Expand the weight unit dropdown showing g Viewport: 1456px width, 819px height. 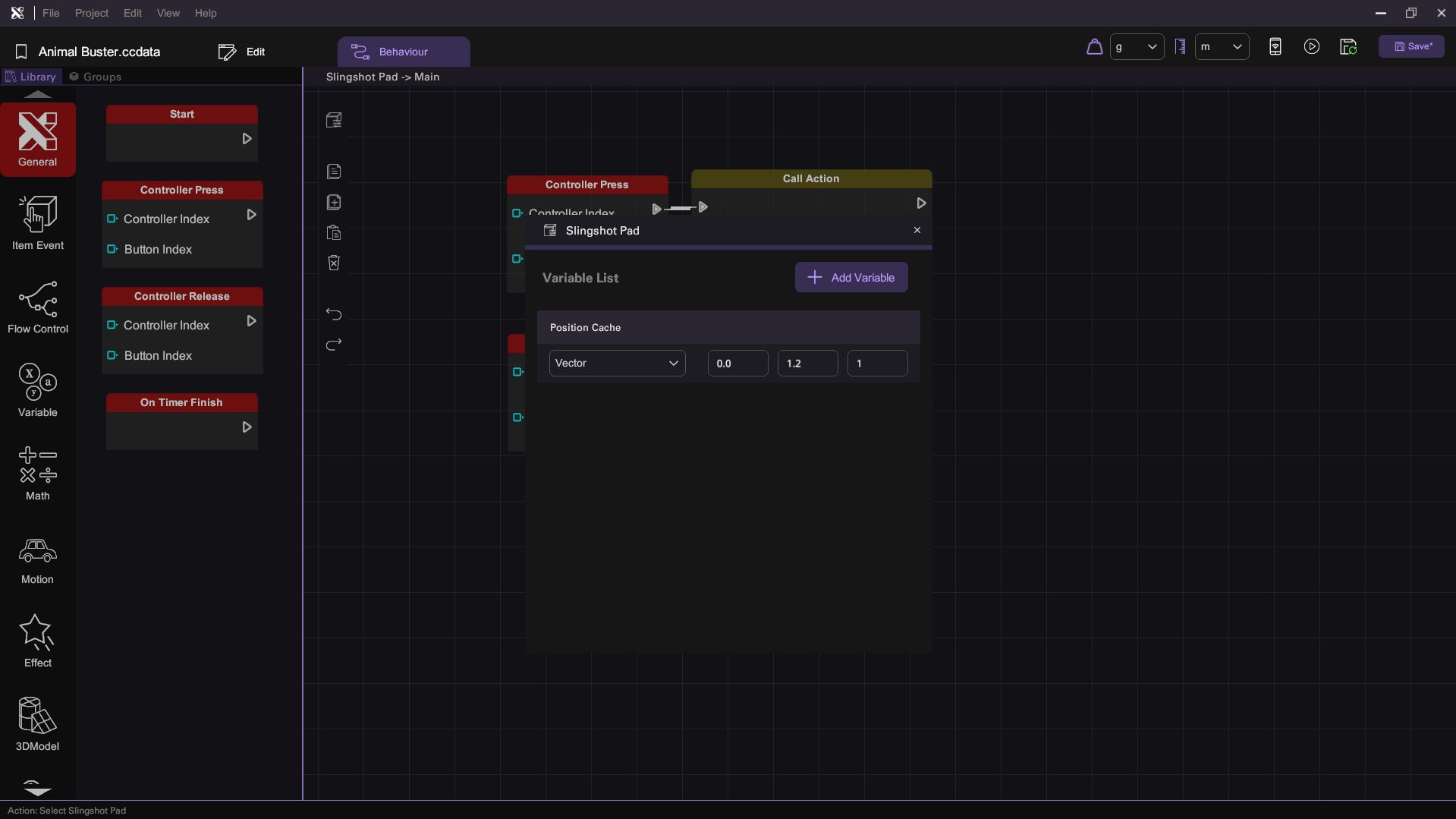click(1136, 47)
